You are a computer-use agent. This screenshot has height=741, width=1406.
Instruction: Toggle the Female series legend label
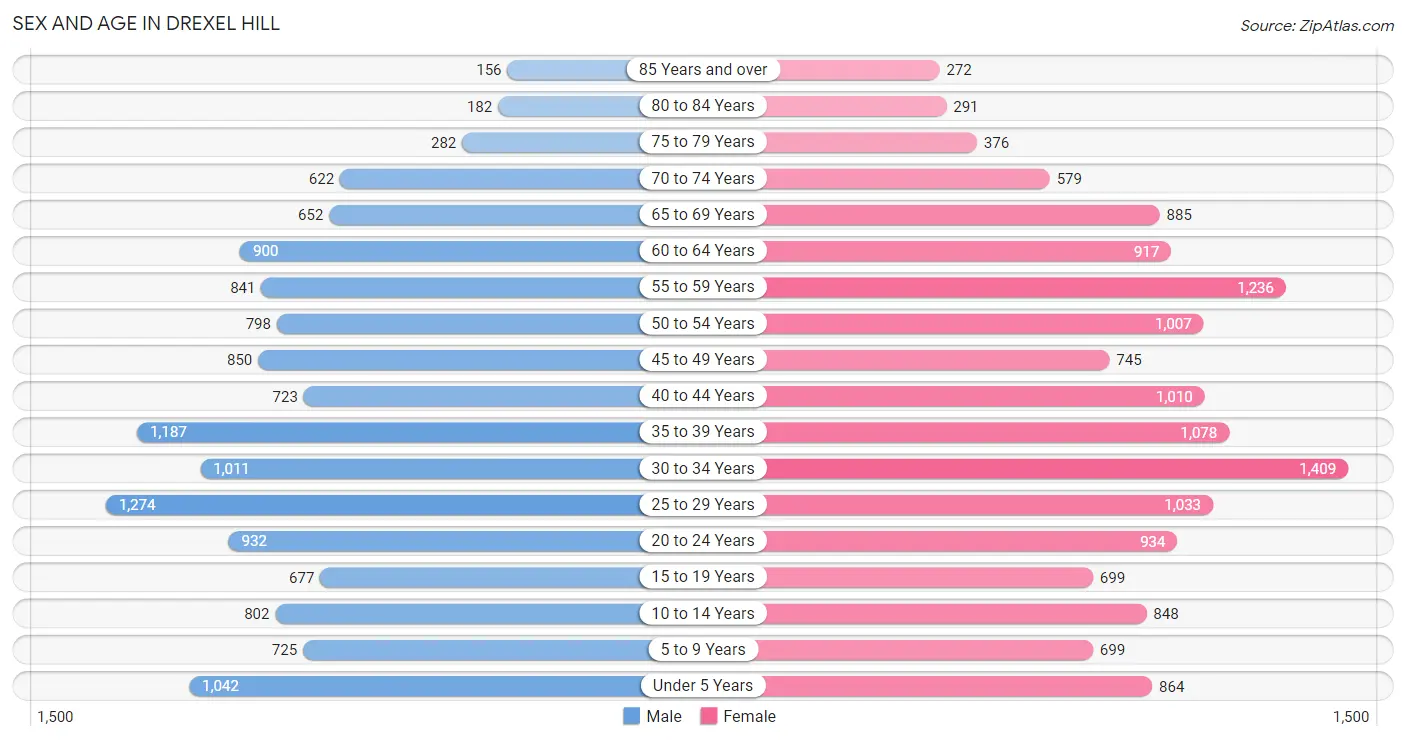click(749, 716)
